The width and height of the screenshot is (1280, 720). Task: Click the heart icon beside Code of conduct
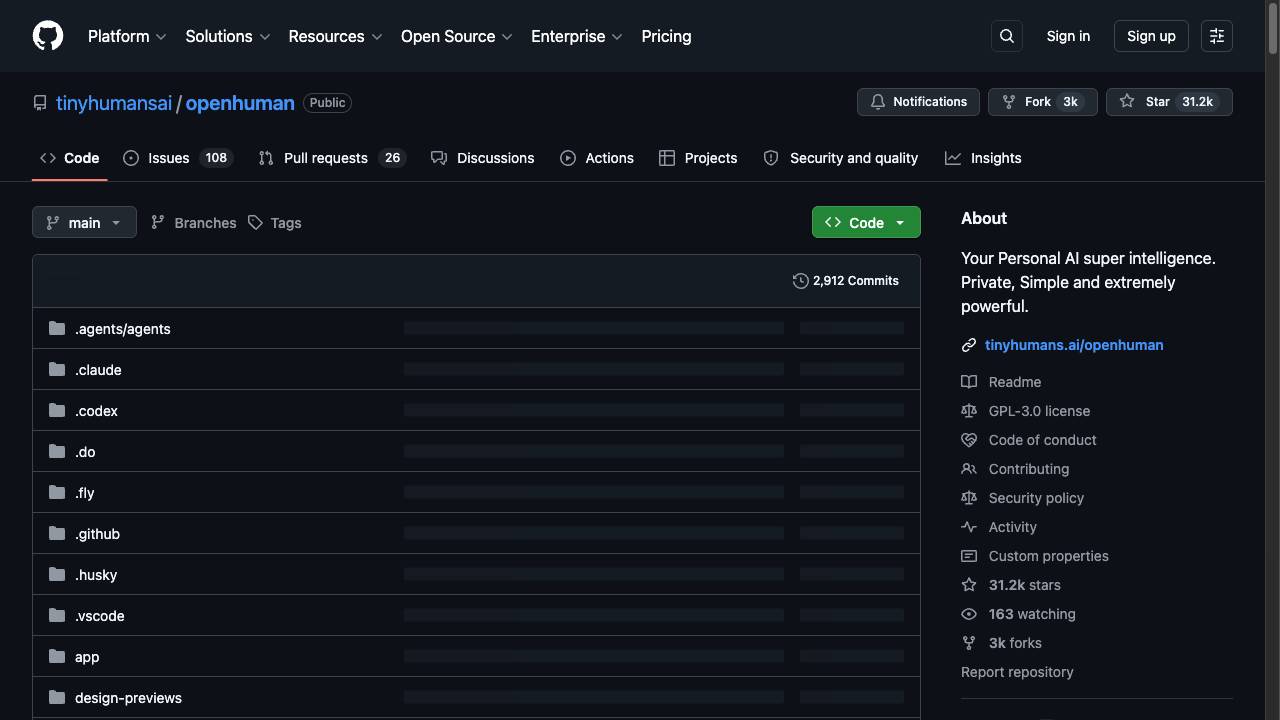969,440
